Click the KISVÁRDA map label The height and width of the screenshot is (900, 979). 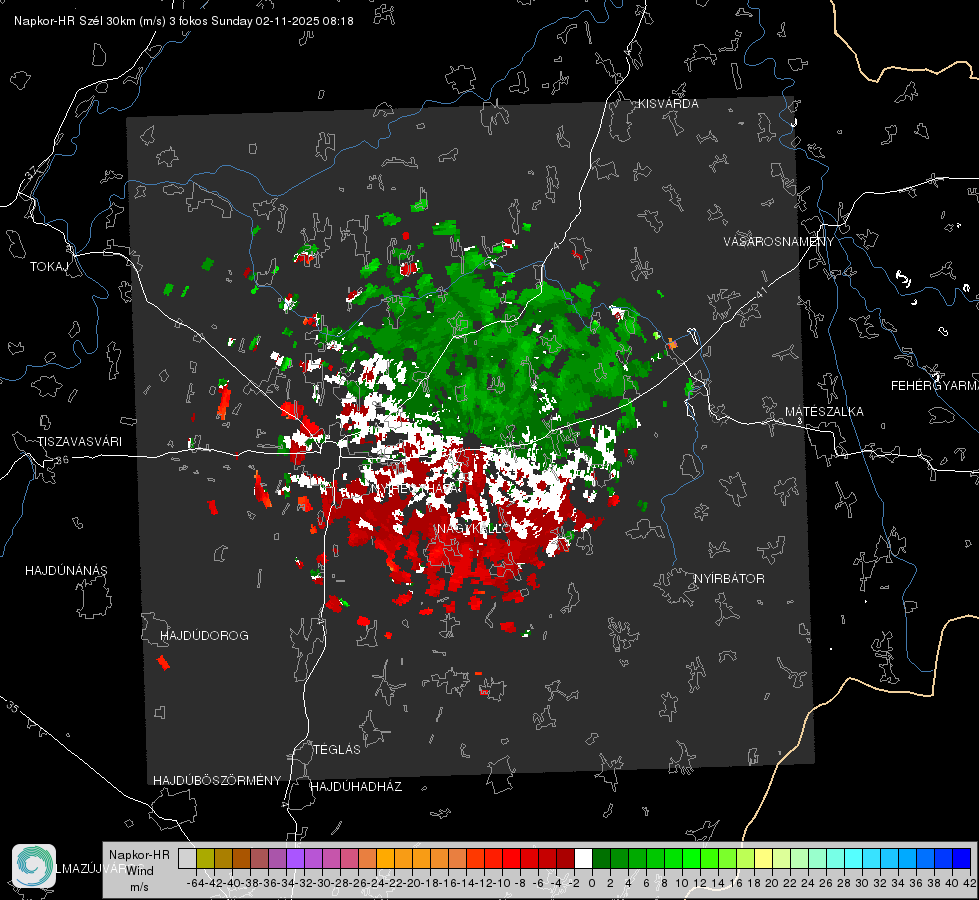668,104
